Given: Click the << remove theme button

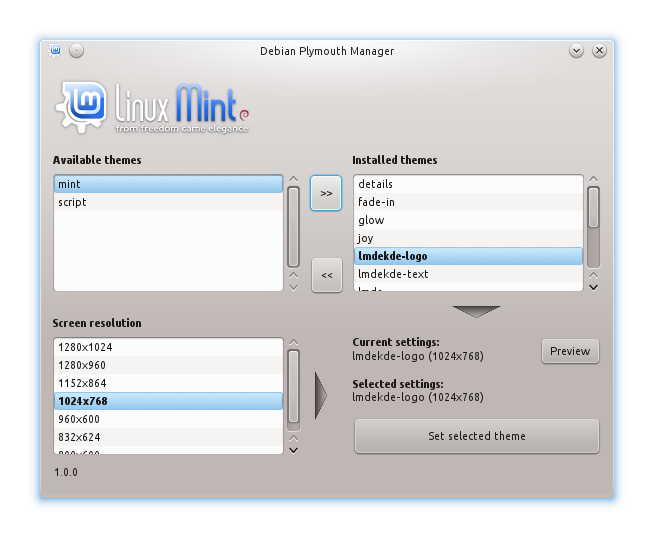Looking at the screenshot, I should (327, 275).
